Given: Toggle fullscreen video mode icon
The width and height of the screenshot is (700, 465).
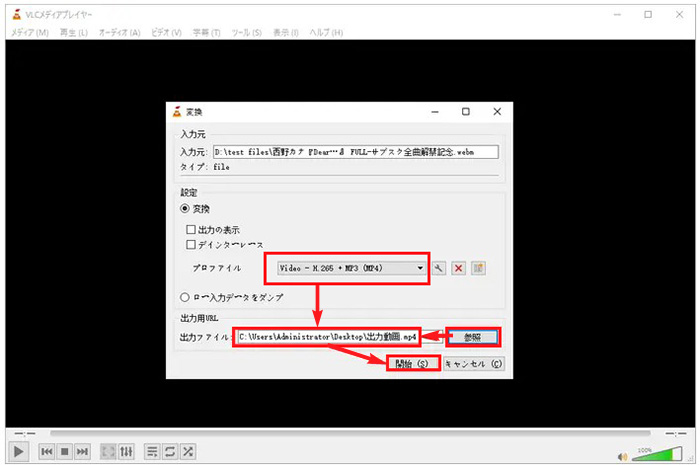Looking at the screenshot, I should pos(108,452).
